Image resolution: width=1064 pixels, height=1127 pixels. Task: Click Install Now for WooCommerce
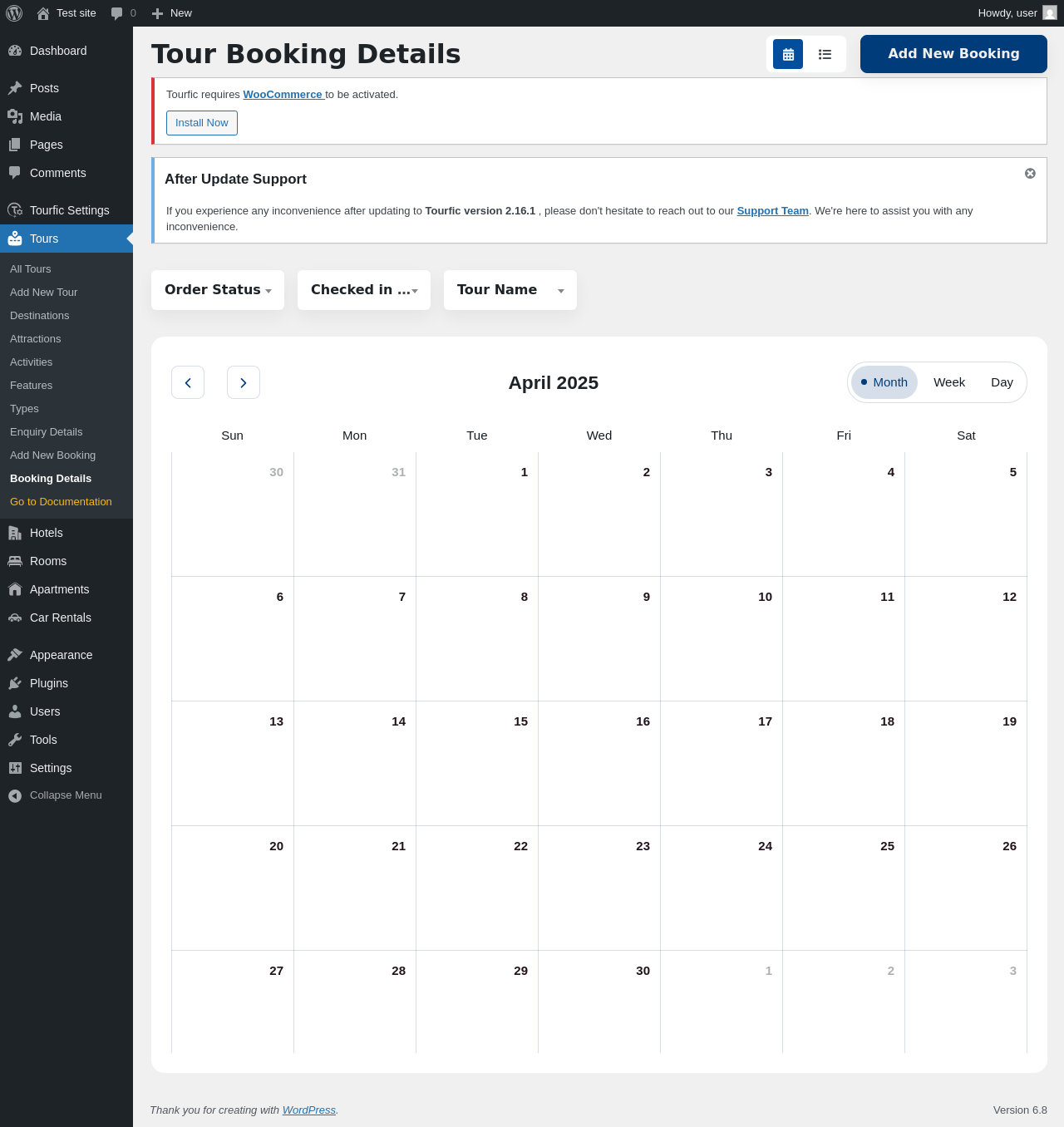point(201,123)
